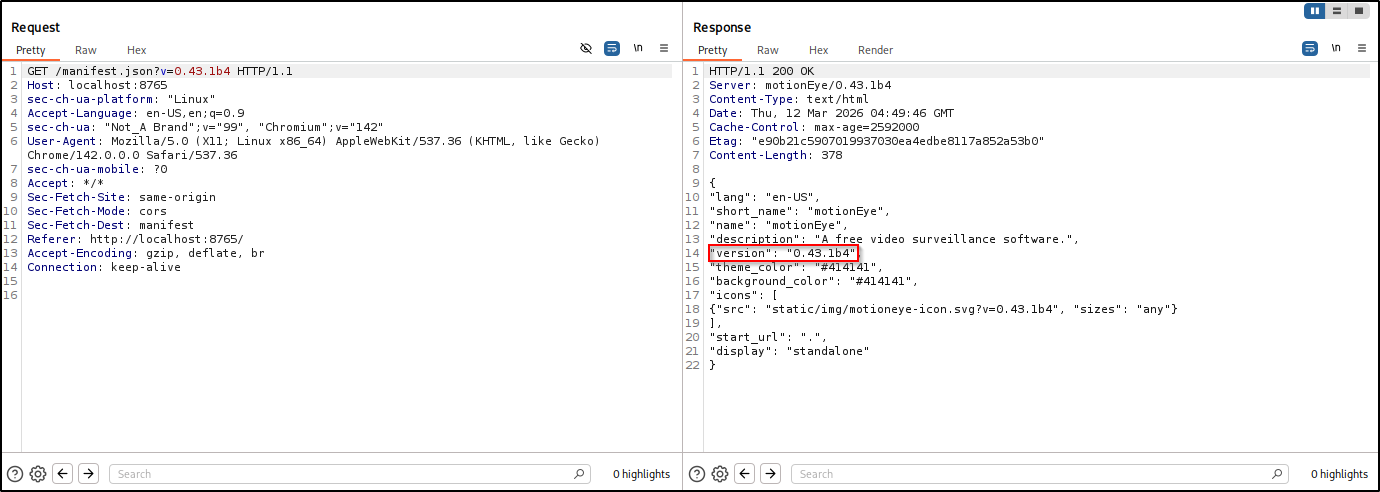Toggle non-printable characters \n in Request
Image resolution: width=1380 pixels, height=492 pixels.
(638, 48)
